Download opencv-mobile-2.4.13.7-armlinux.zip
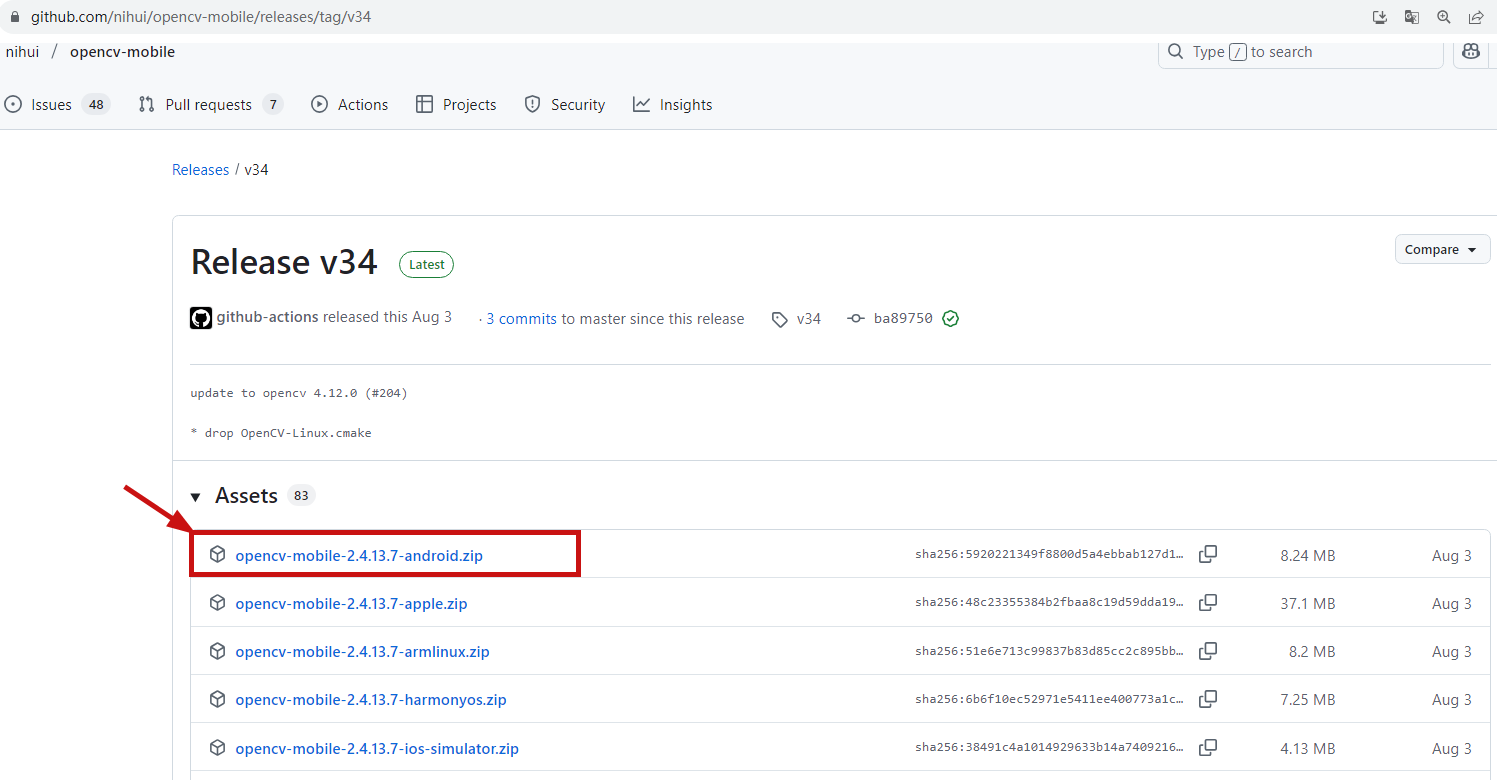This screenshot has height=780, width=1497. (362, 651)
